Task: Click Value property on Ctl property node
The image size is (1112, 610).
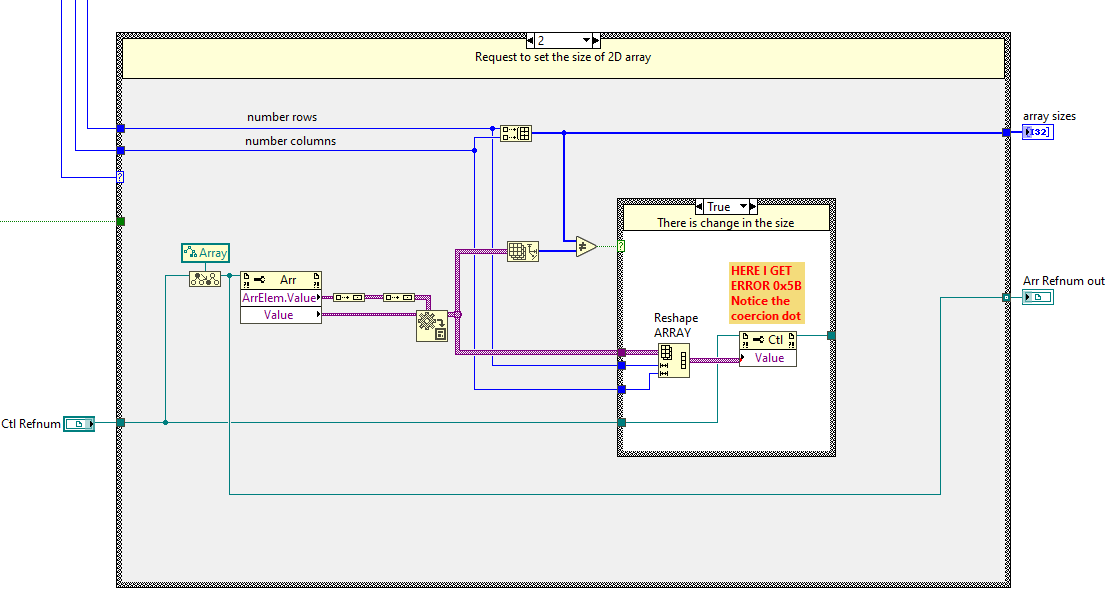Action: (769, 358)
